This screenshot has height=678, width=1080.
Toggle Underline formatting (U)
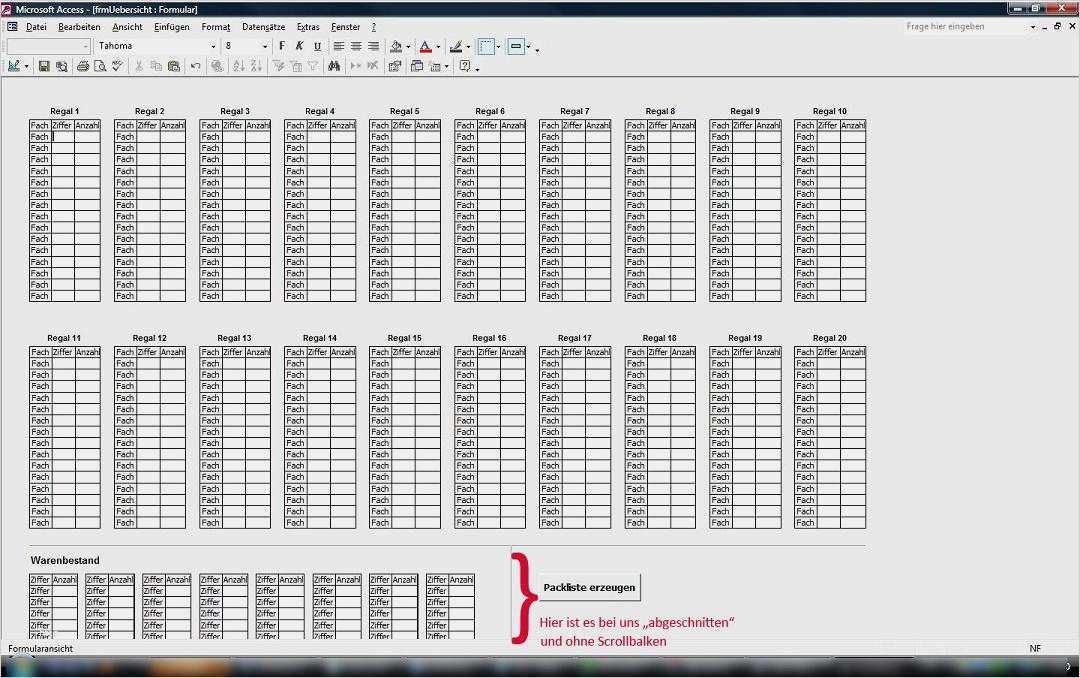pos(317,46)
